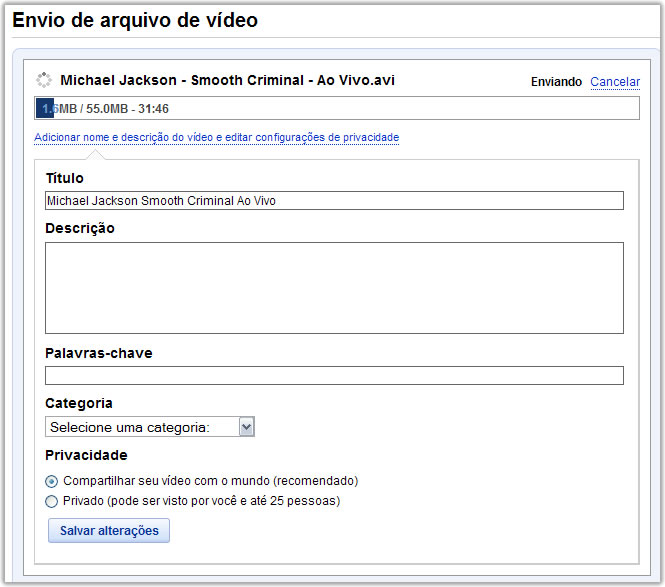
Task: Click the Categoria label above the dropdown
Action: [x=79, y=404]
